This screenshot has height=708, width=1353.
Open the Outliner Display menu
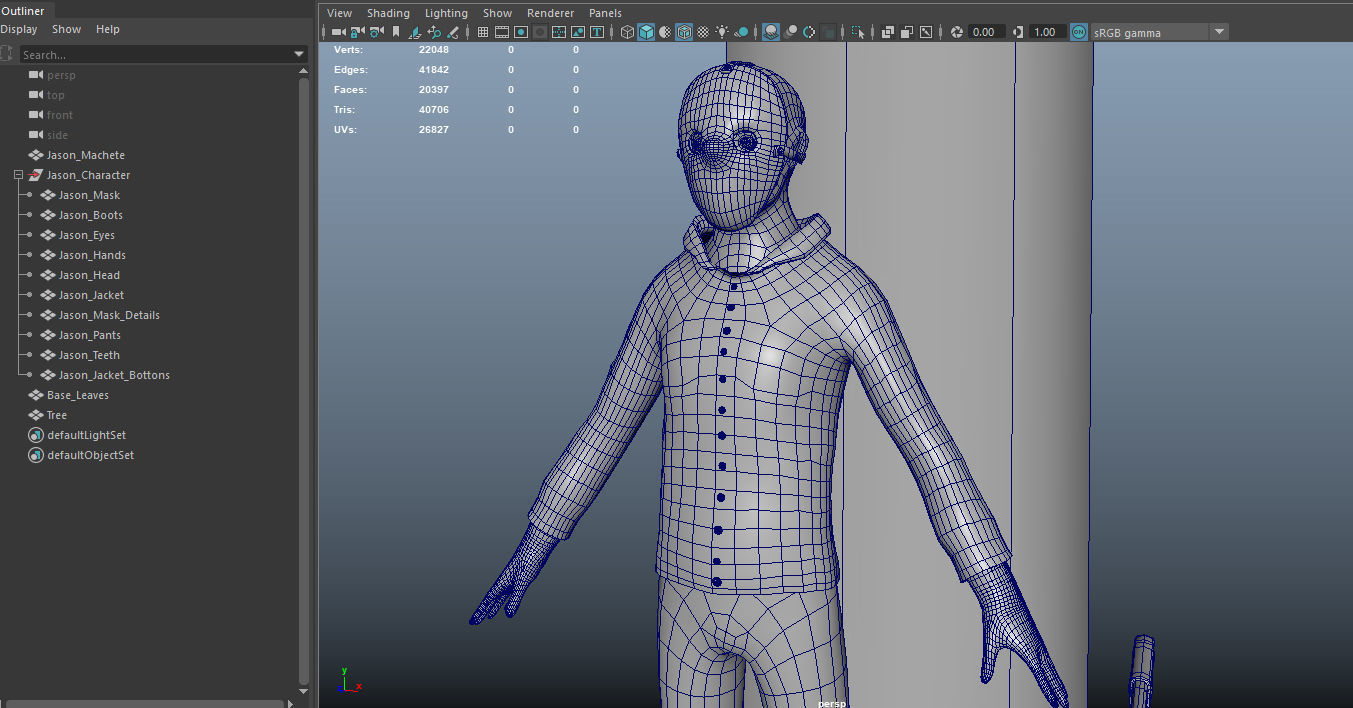tap(19, 29)
